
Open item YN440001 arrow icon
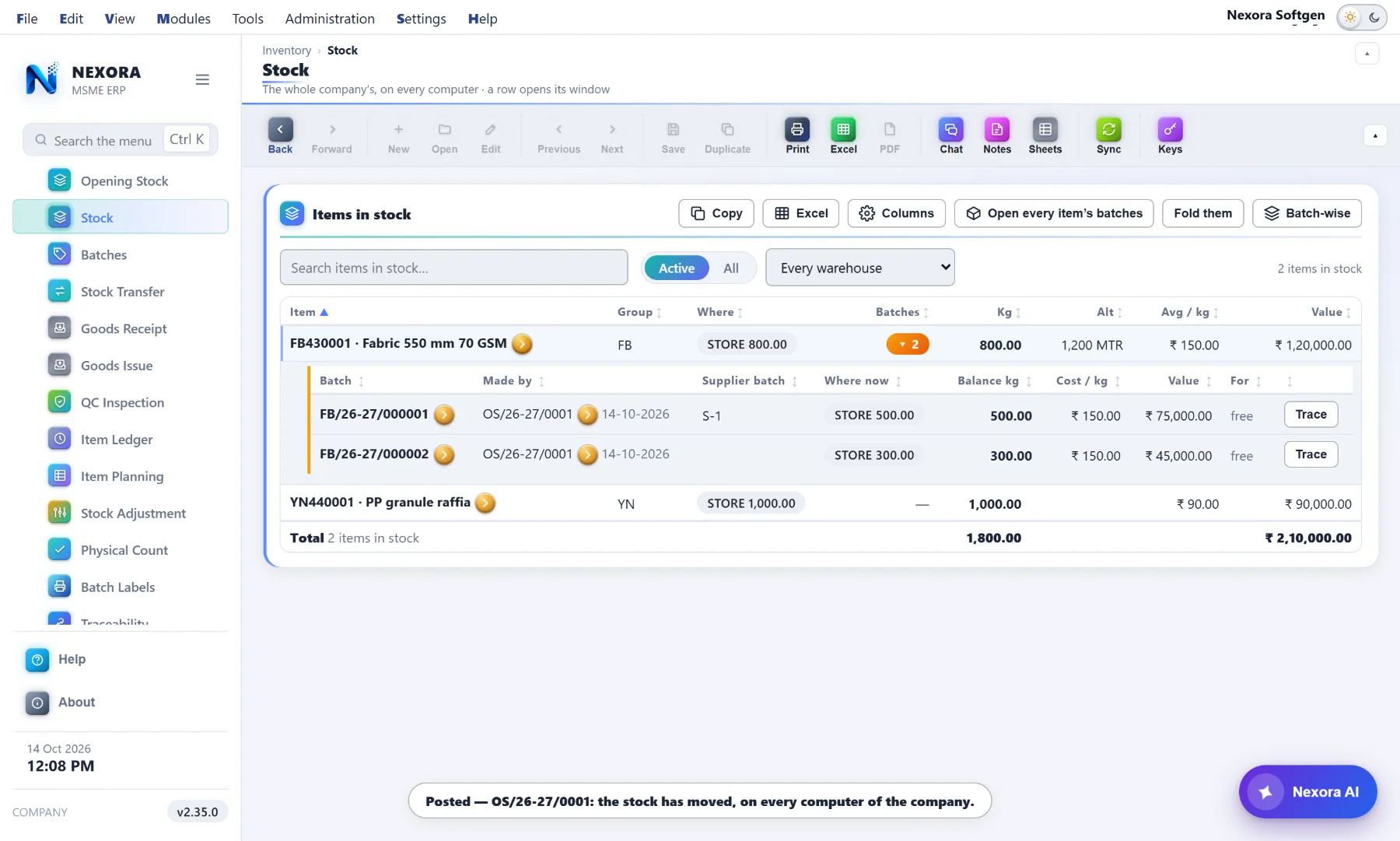485,503
